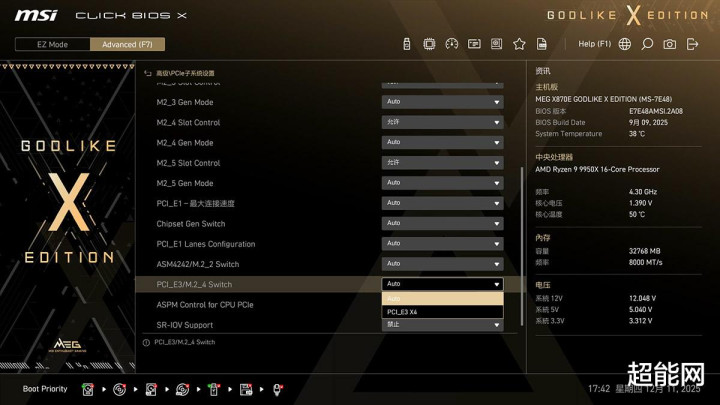The width and height of the screenshot is (720, 405).
Task: Collapse the PCI_E3/M.2_4 Switch dropdown
Action: pos(442,284)
